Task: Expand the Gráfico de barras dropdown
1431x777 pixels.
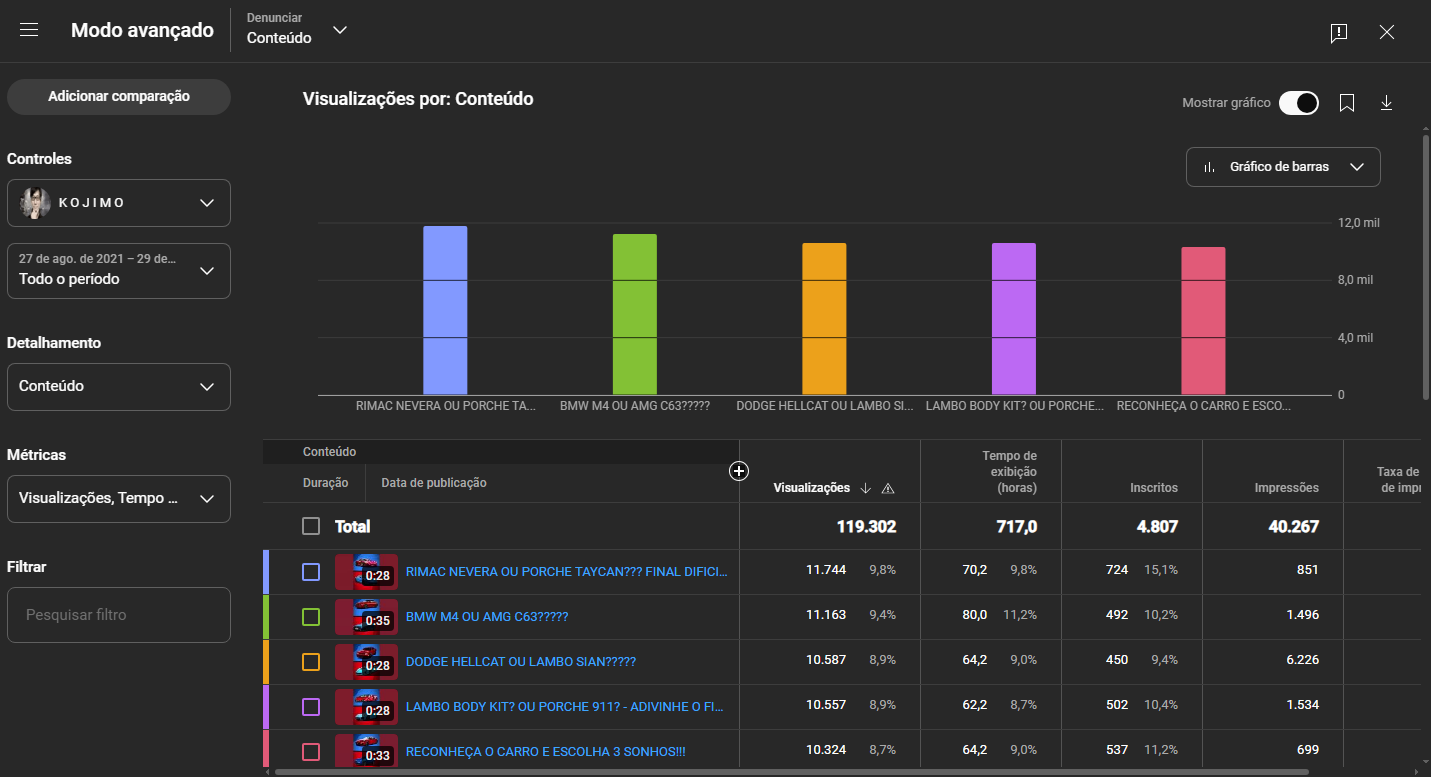Action: (1283, 167)
